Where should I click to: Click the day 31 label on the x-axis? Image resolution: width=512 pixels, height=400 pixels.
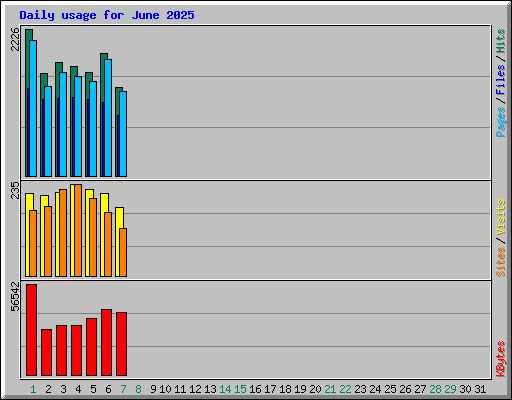point(480,389)
